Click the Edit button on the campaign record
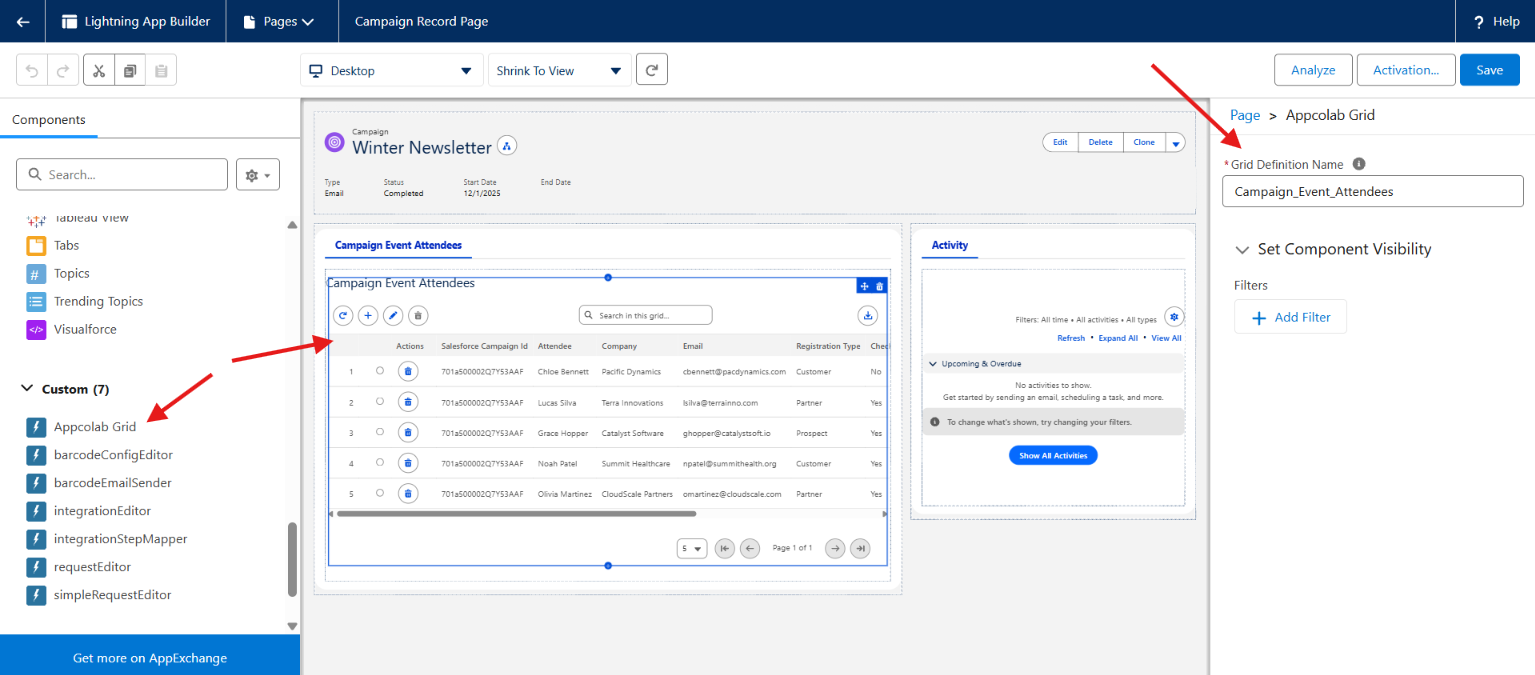This screenshot has height=675, width=1535. point(1060,142)
